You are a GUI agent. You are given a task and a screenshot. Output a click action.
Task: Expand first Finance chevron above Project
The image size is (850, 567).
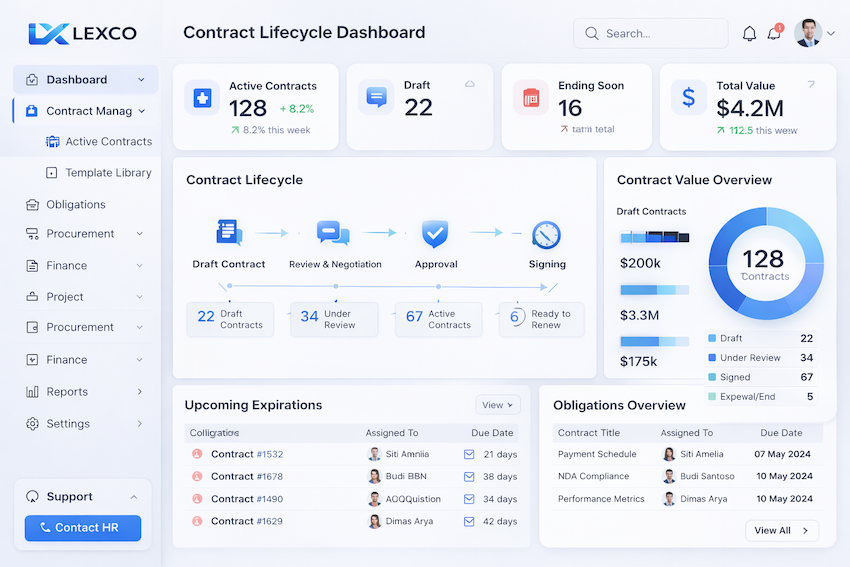[140, 266]
